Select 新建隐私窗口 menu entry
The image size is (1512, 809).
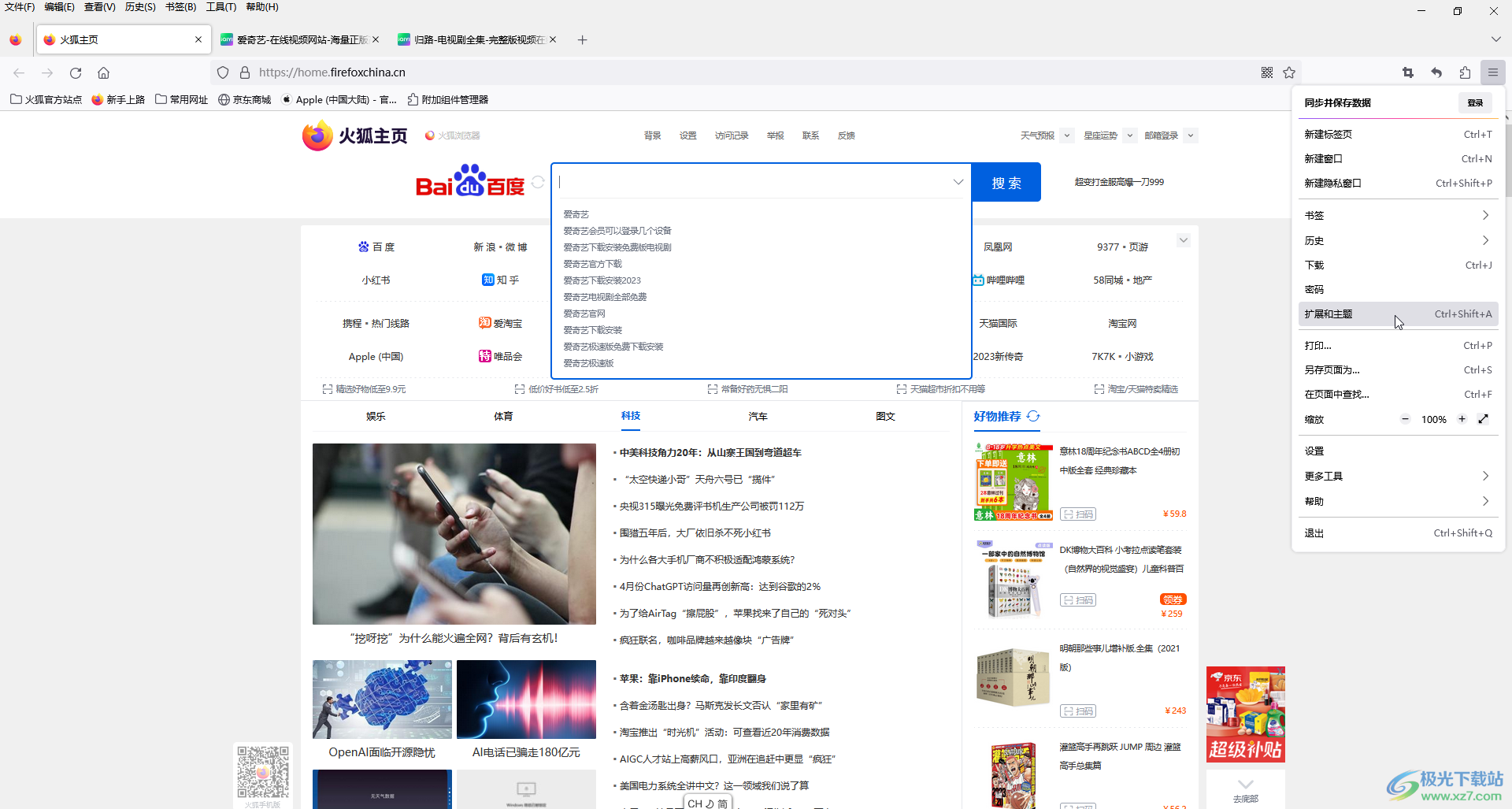pyautogui.click(x=1398, y=183)
